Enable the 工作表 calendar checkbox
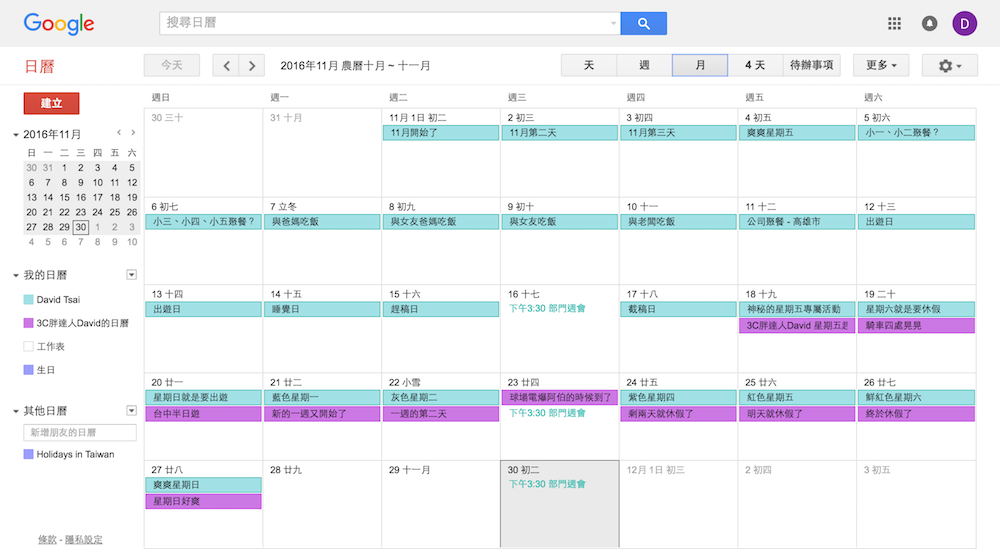Viewport: 1000px width, 549px height. point(29,347)
